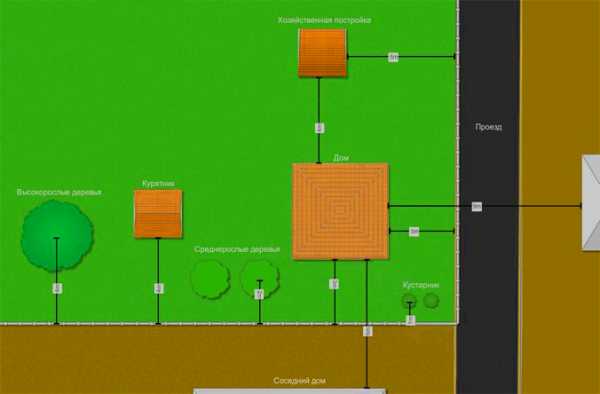Click distance label below the tall tree
This screenshot has width=600, height=394.
pos(57,288)
